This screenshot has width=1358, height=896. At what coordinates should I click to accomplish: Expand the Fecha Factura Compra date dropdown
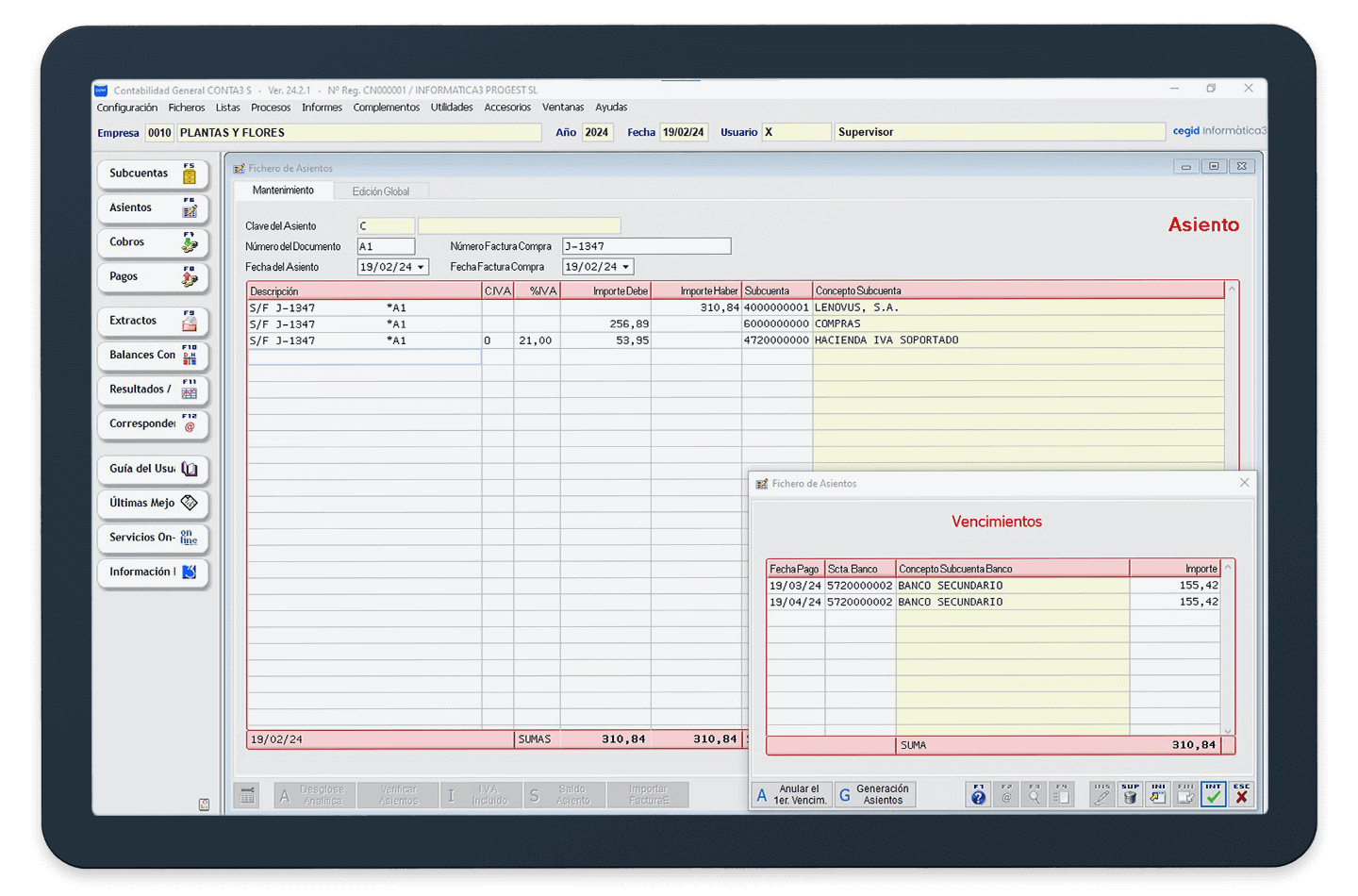pos(625,268)
